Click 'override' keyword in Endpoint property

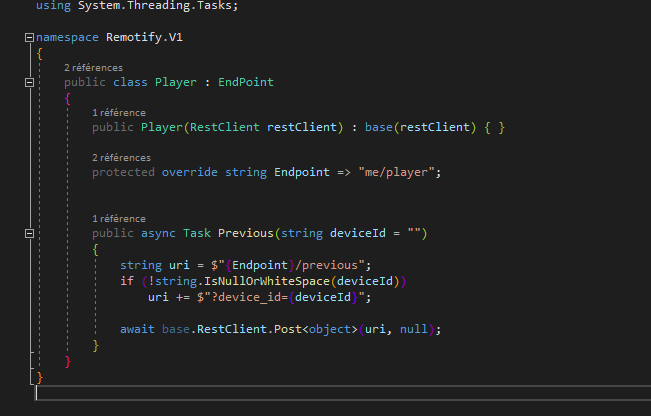tap(189, 172)
